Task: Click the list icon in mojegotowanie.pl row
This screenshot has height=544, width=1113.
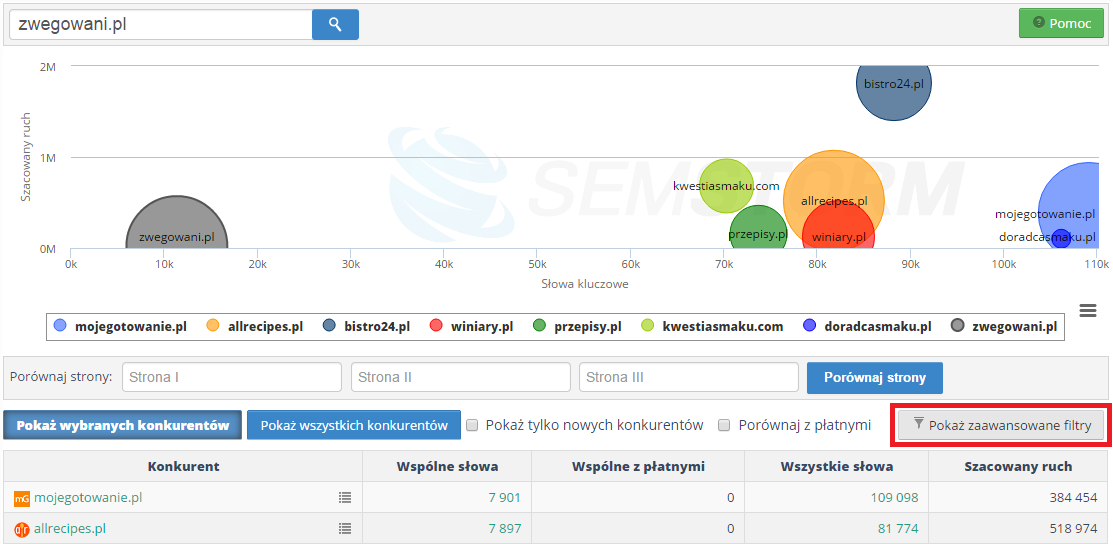Action: 345,498
